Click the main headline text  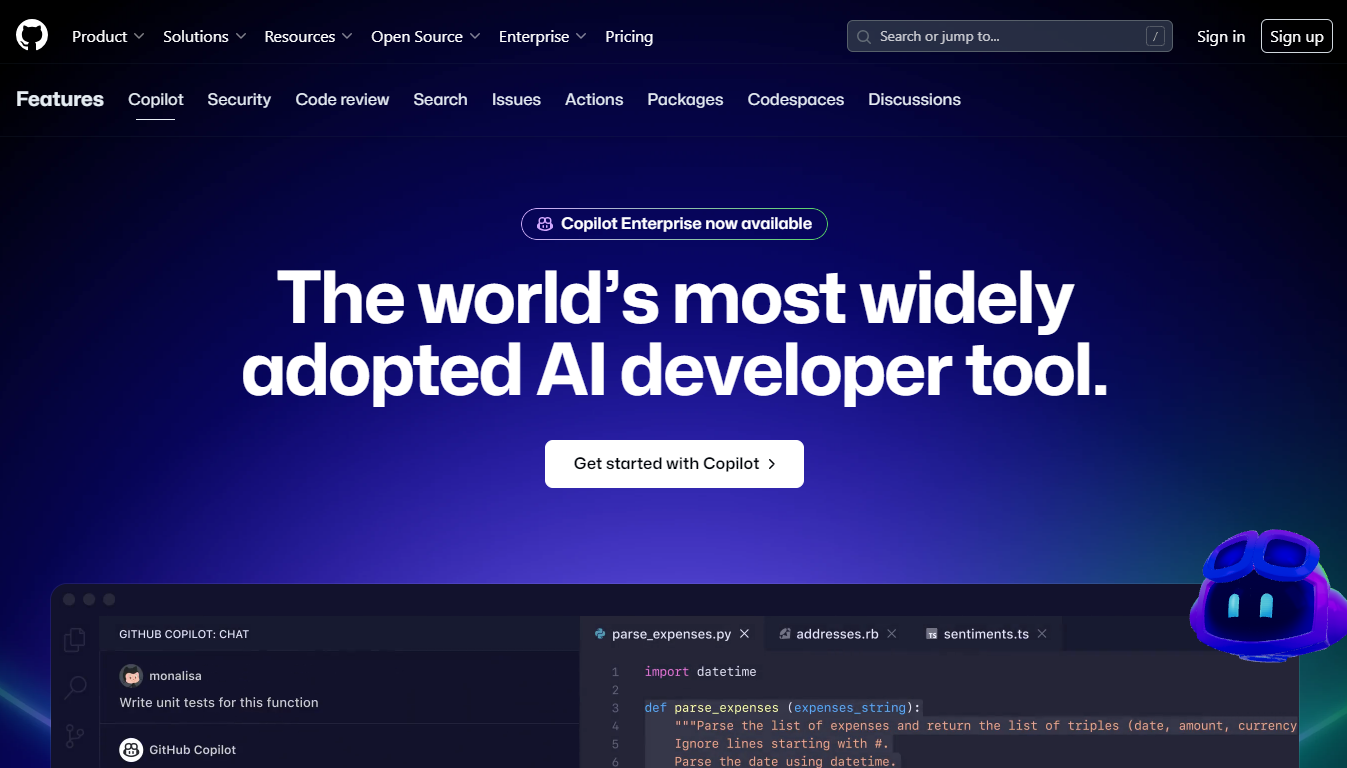[x=674, y=335]
